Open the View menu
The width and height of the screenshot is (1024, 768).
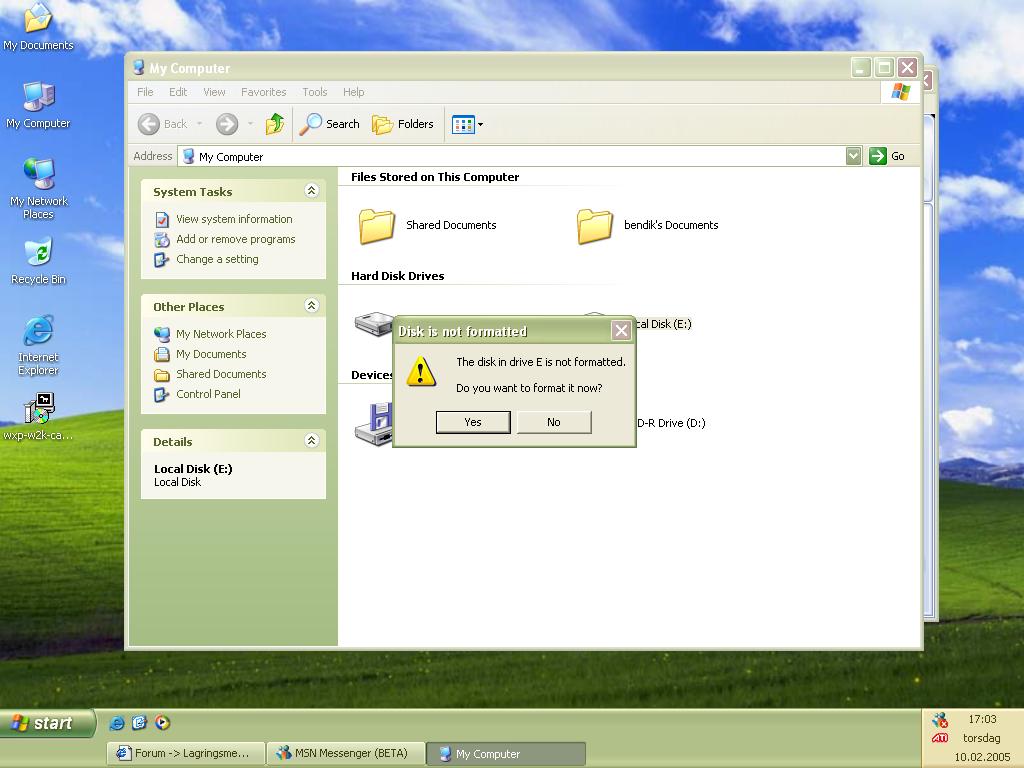[x=214, y=92]
